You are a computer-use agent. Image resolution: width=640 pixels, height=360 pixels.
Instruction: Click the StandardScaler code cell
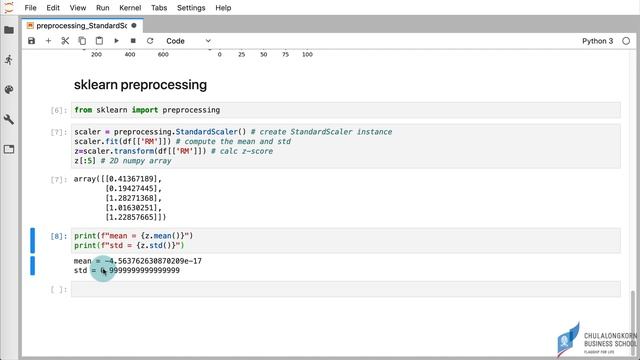coord(345,146)
